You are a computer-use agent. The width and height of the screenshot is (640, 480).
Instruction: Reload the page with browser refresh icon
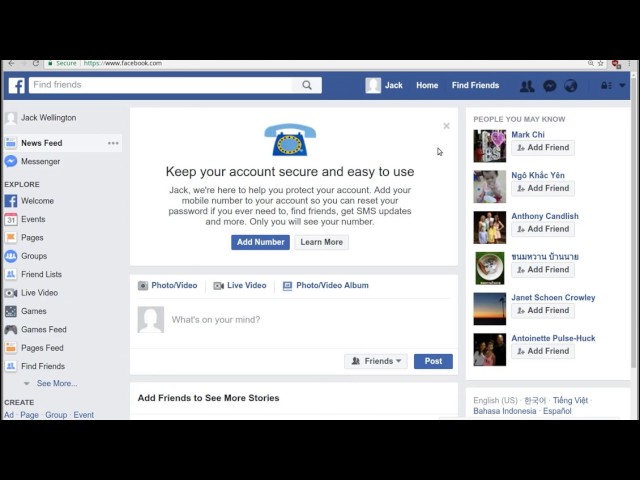pyautogui.click(x=36, y=63)
